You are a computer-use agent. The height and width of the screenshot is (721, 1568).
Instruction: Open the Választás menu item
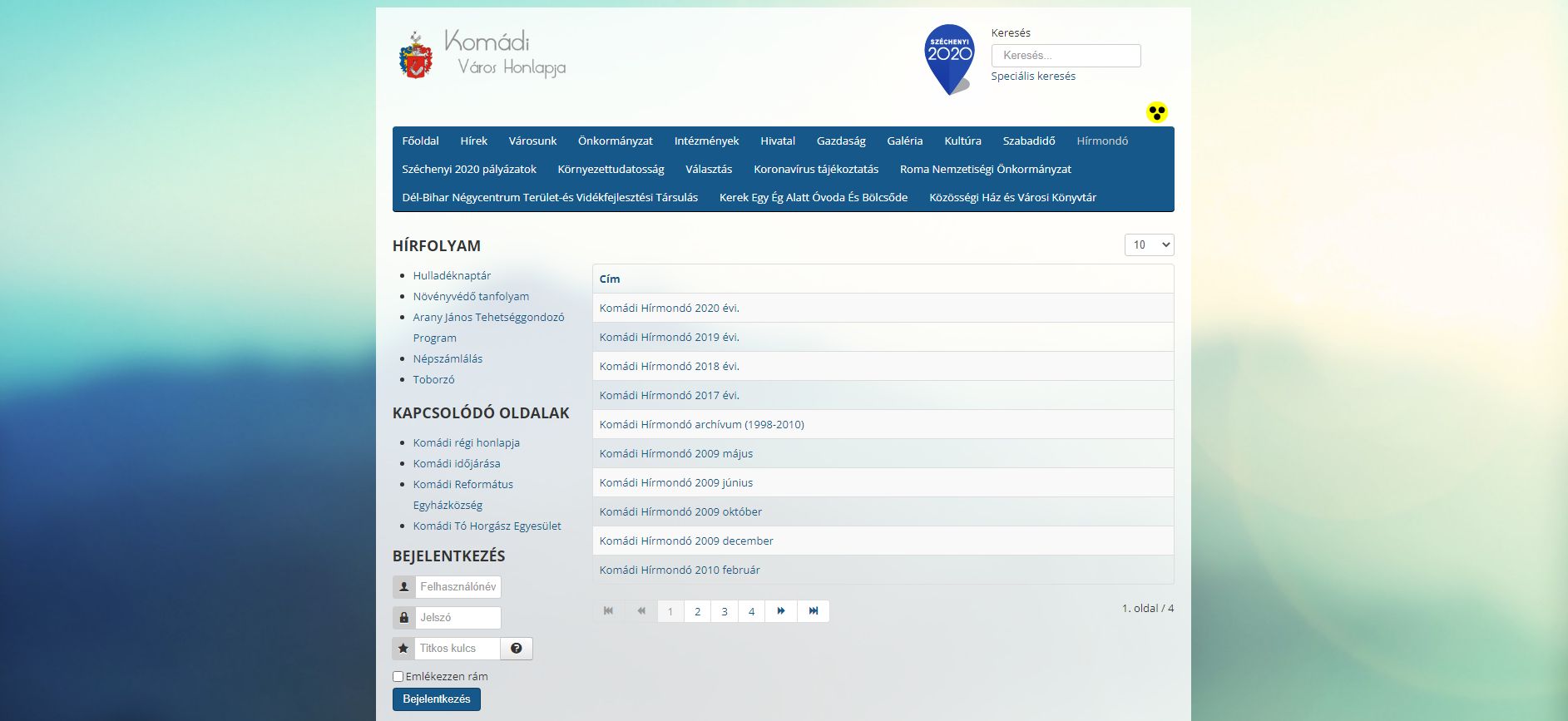pos(709,170)
